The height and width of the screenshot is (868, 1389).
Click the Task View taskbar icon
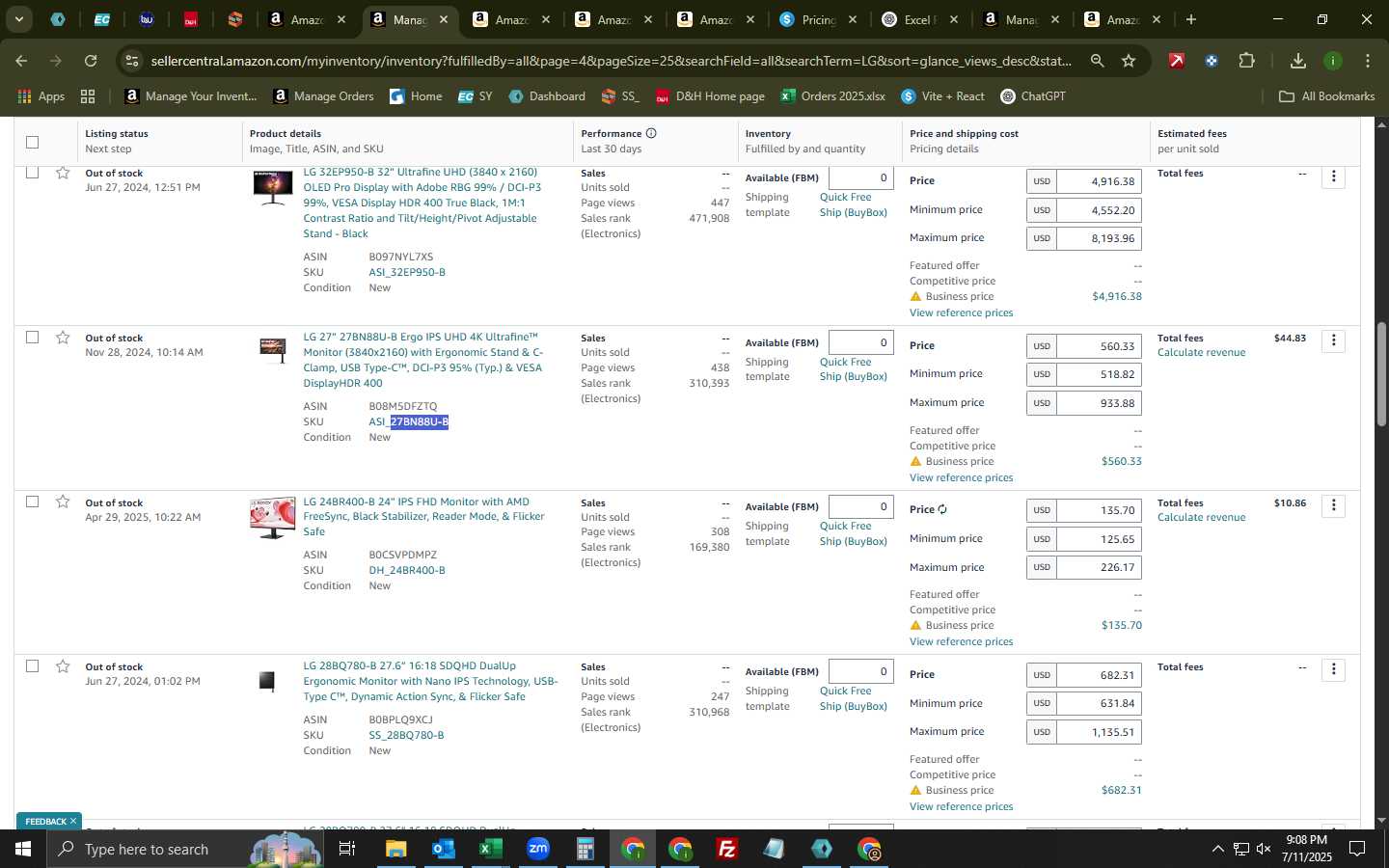(x=347, y=849)
